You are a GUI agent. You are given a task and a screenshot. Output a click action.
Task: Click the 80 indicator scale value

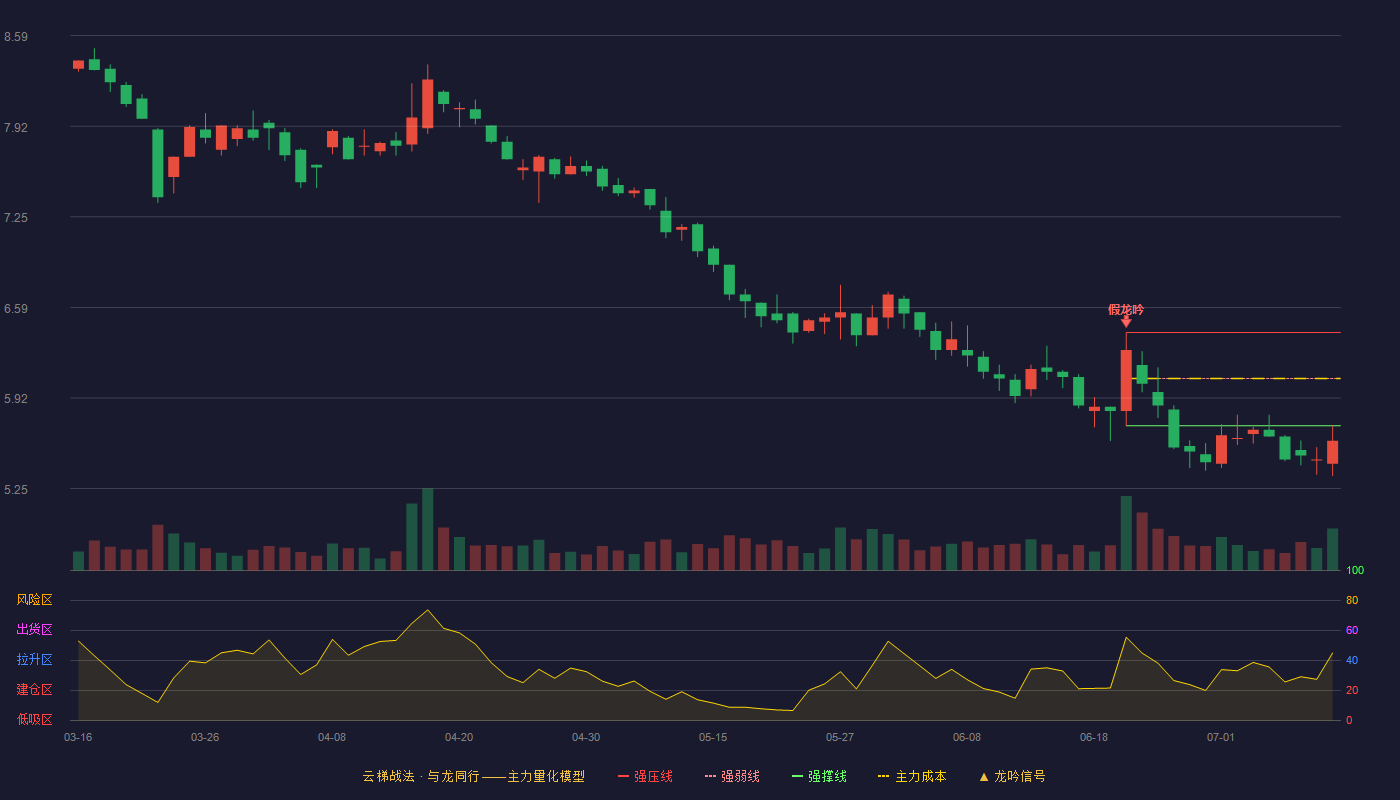click(1352, 600)
